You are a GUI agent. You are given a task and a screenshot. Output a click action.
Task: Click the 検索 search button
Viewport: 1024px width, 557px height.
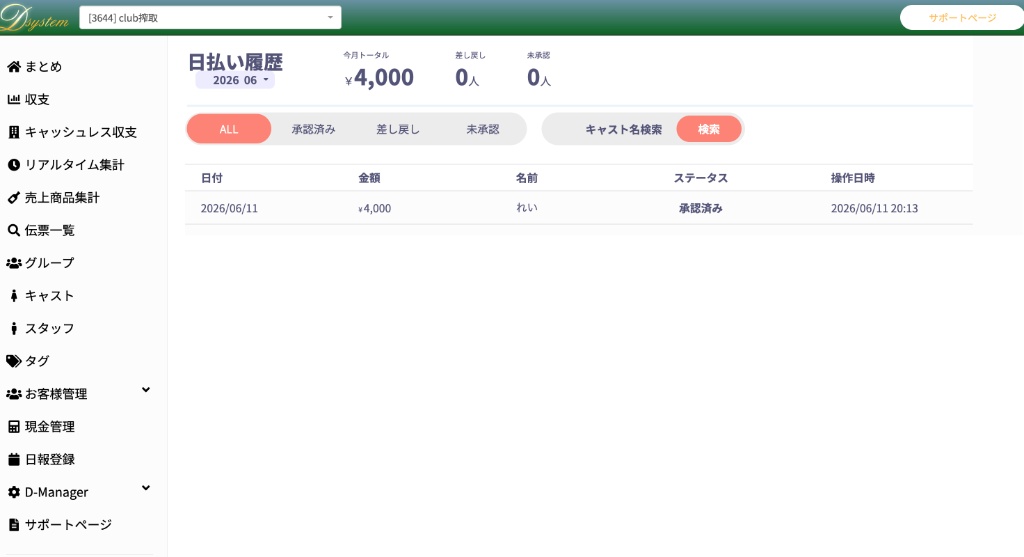[x=709, y=129]
